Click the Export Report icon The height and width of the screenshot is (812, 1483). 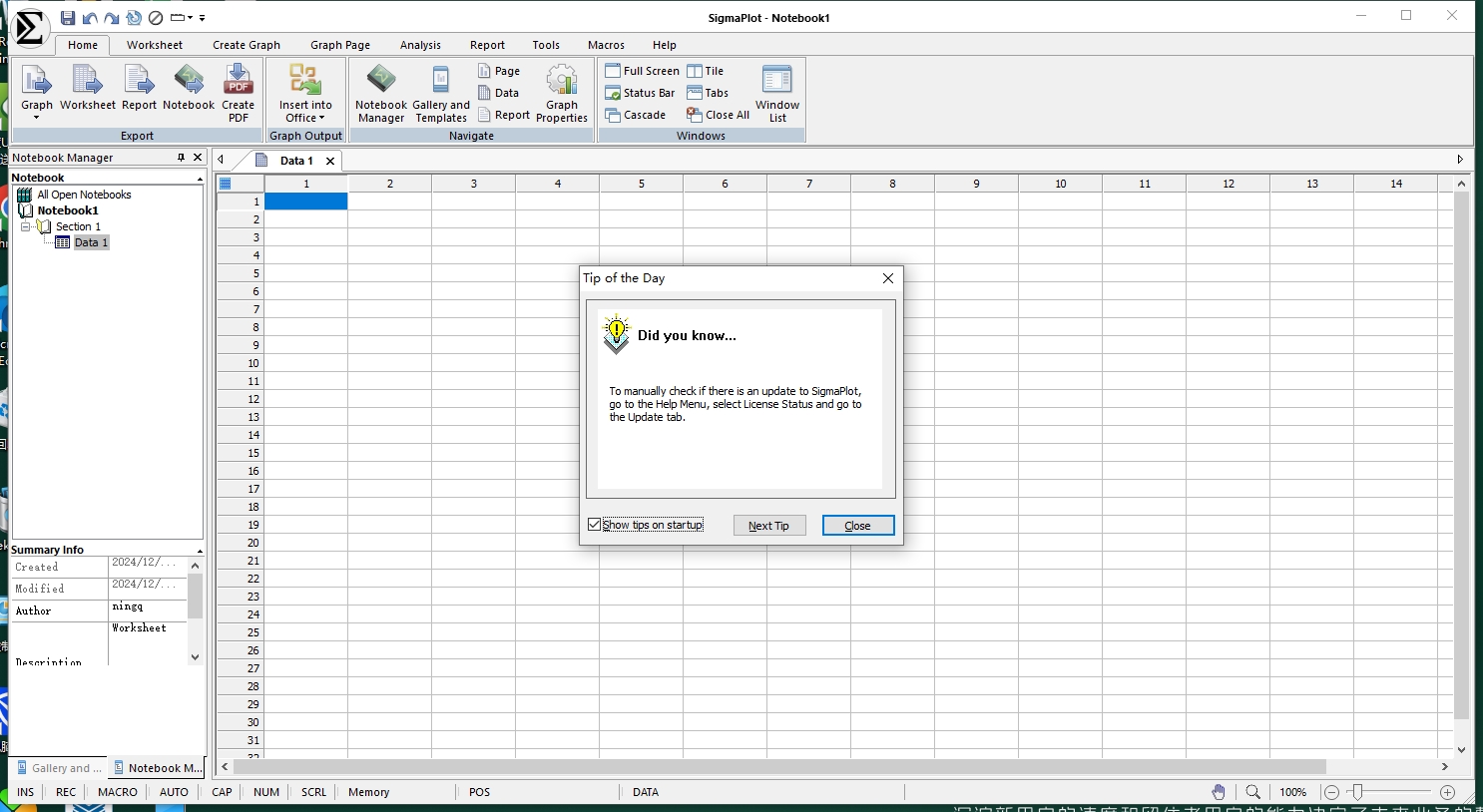click(x=139, y=88)
